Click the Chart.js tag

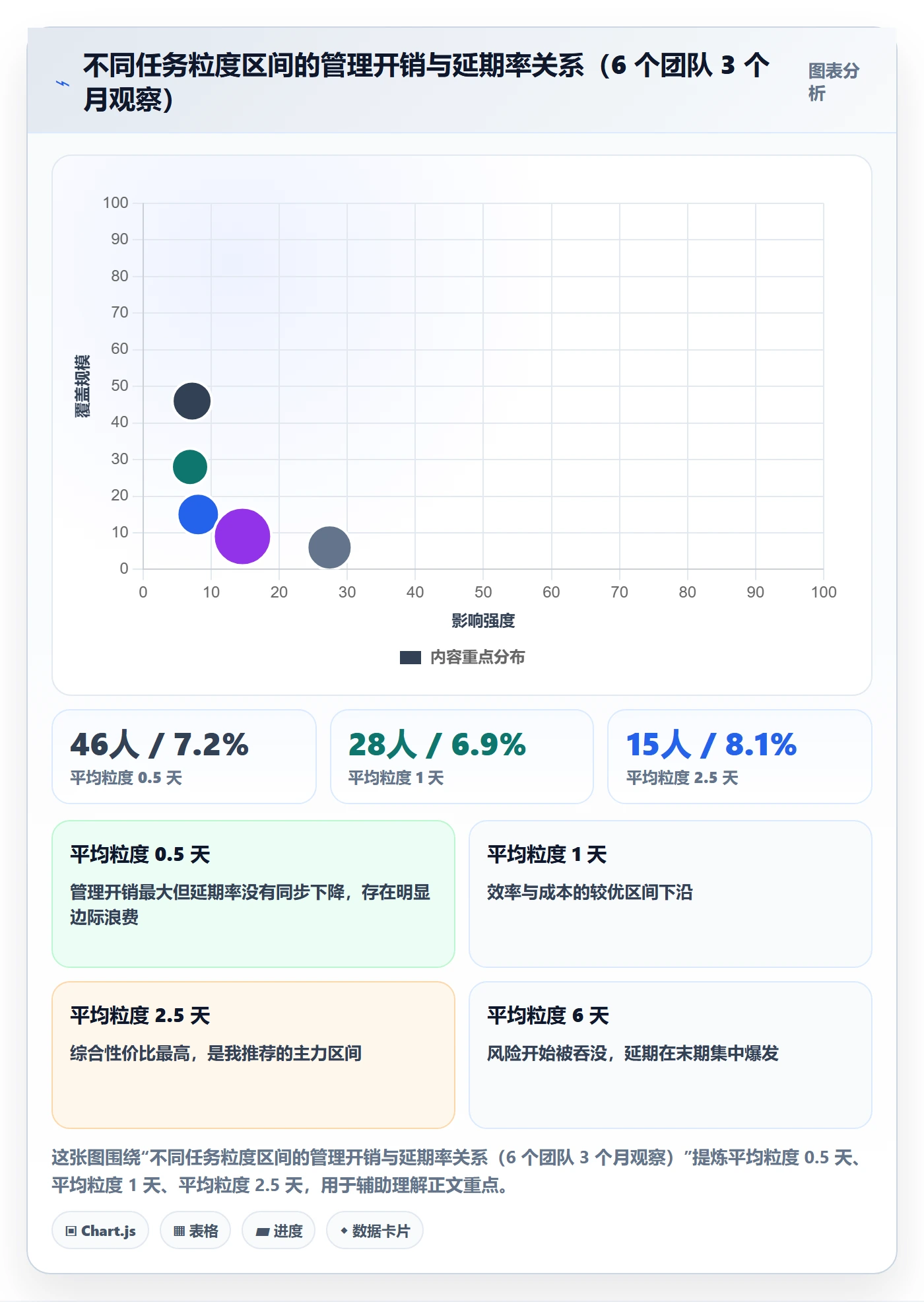pyautogui.click(x=100, y=1231)
